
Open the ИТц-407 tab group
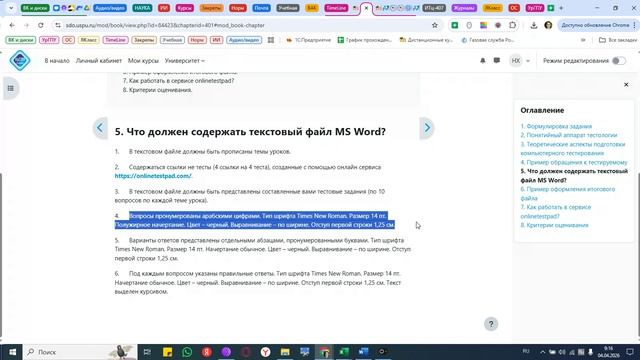tap(434, 8)
